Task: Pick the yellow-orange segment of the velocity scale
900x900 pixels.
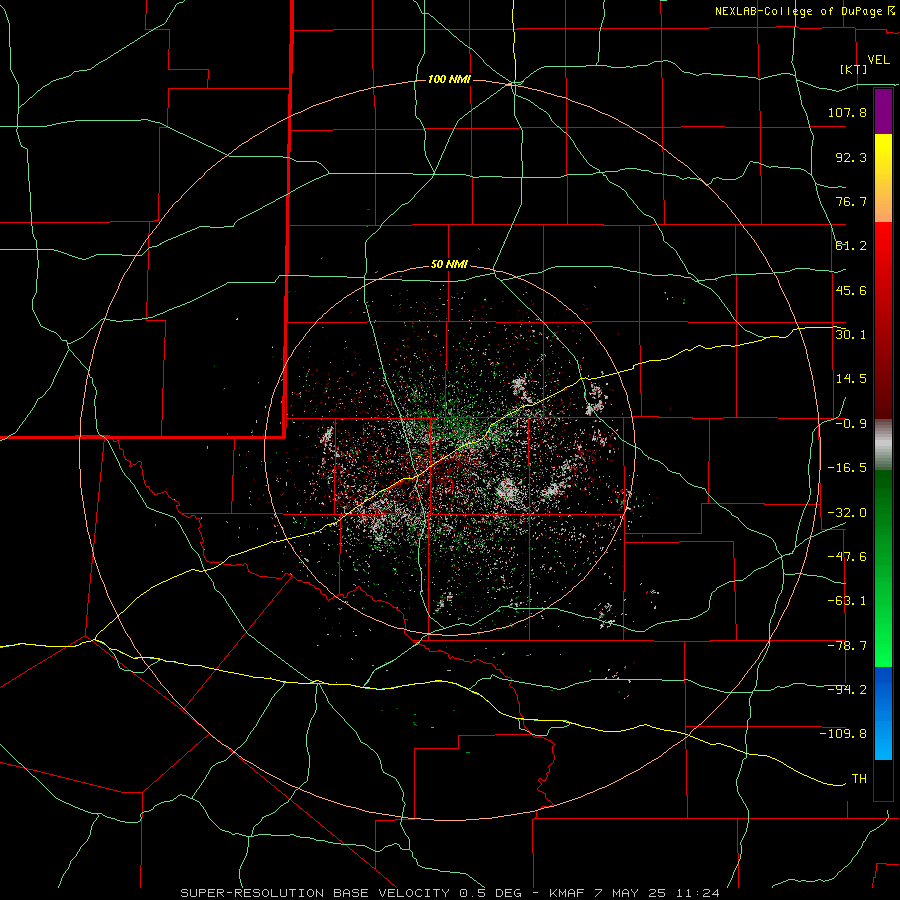Action: click(x=883, y=178)
